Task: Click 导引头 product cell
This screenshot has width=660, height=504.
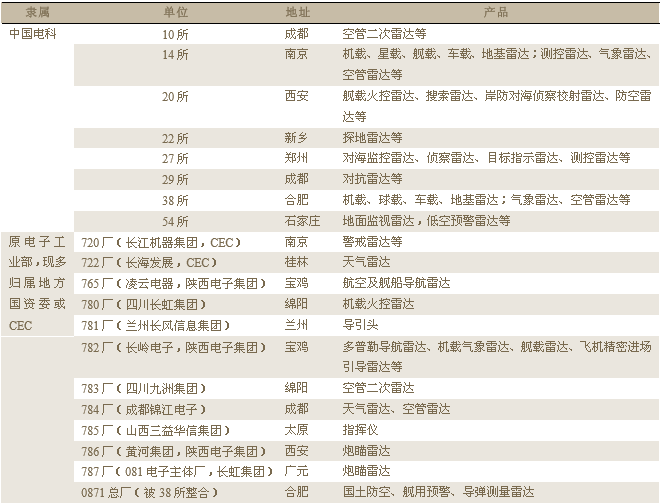Action: (x=360, y=325)
